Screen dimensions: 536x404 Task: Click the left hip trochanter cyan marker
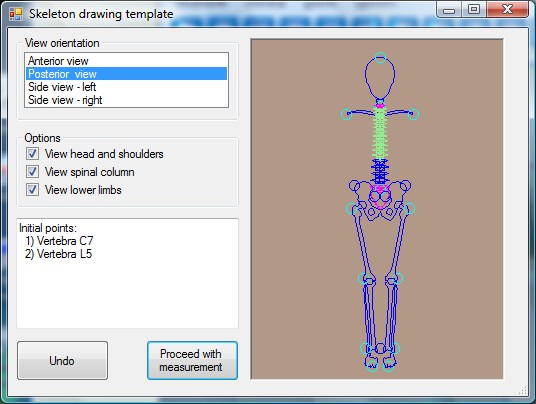(351, 208)
